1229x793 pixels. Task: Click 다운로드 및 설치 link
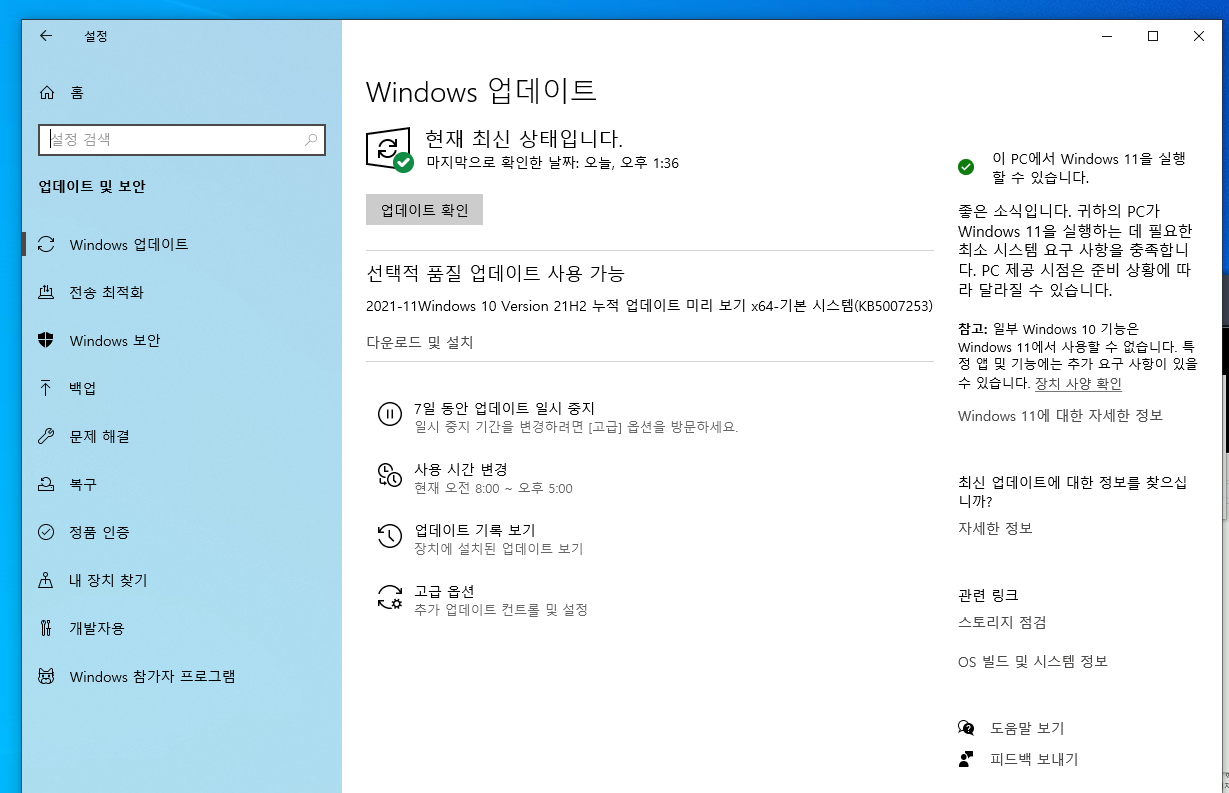pyautogui.click(x=420, y=343)
